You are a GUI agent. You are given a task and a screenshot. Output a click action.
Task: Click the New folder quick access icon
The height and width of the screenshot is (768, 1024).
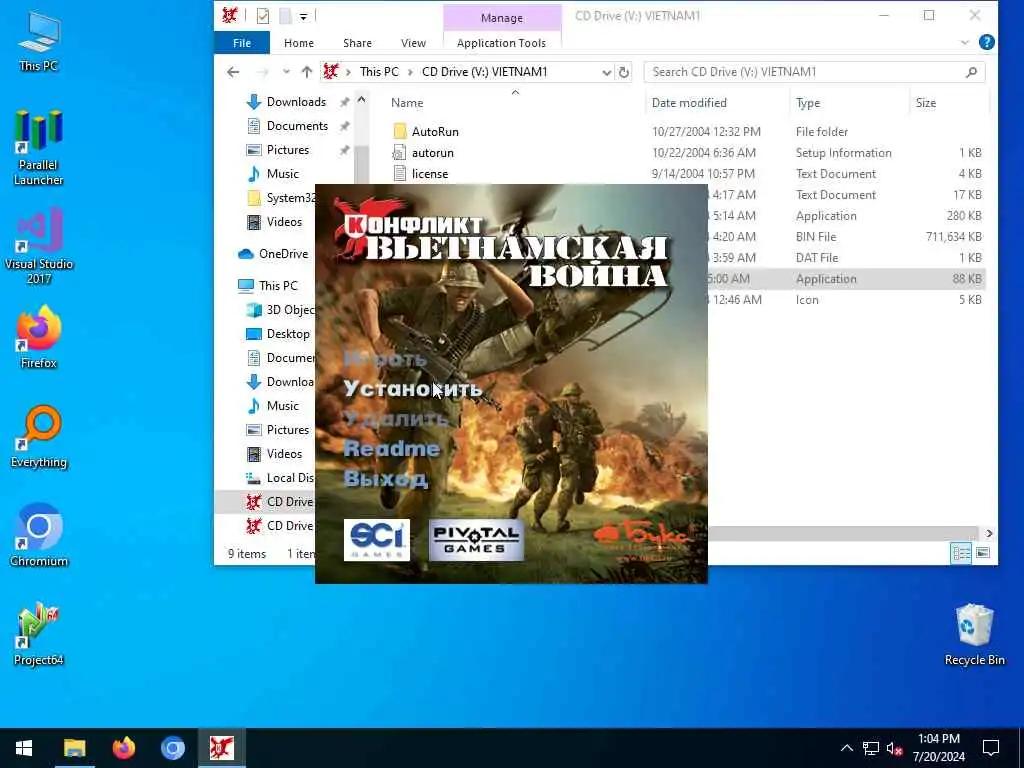pos(285,16)
